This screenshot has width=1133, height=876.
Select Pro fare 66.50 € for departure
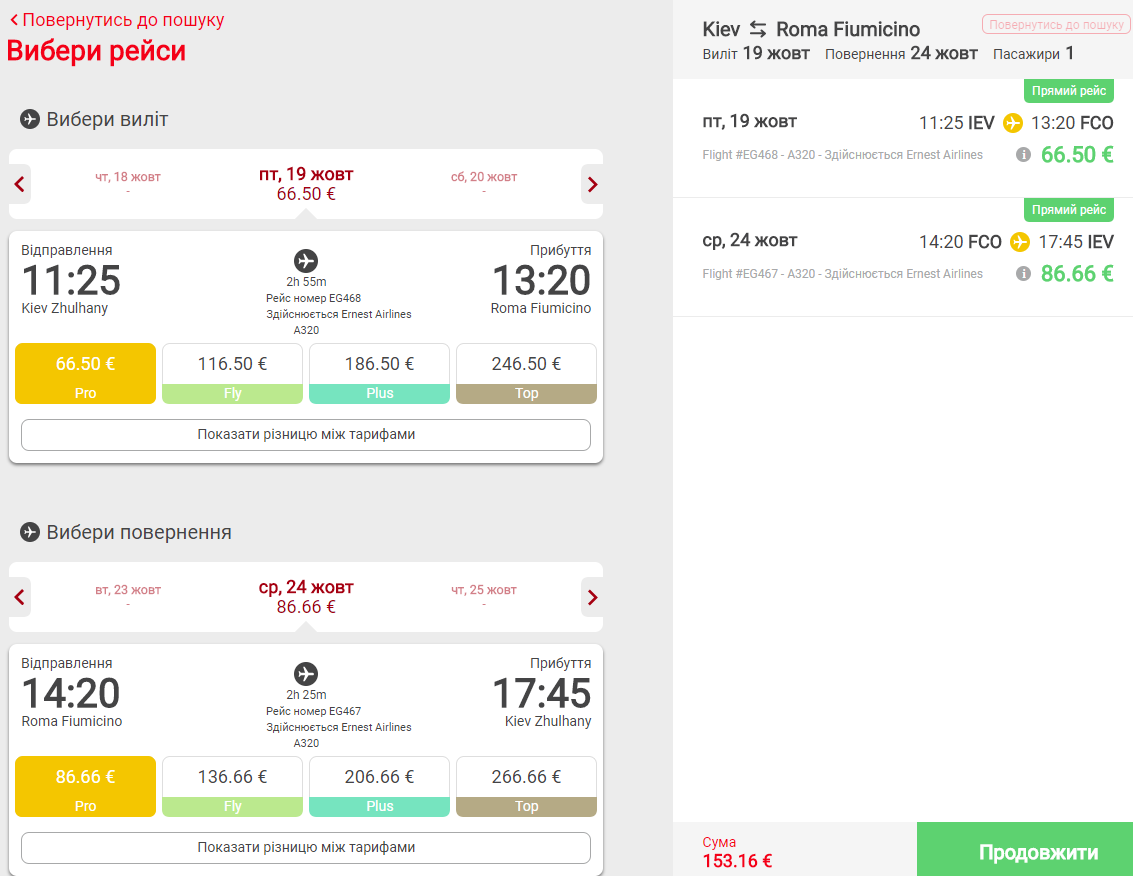pyautogui.click(x=85, y=373)
